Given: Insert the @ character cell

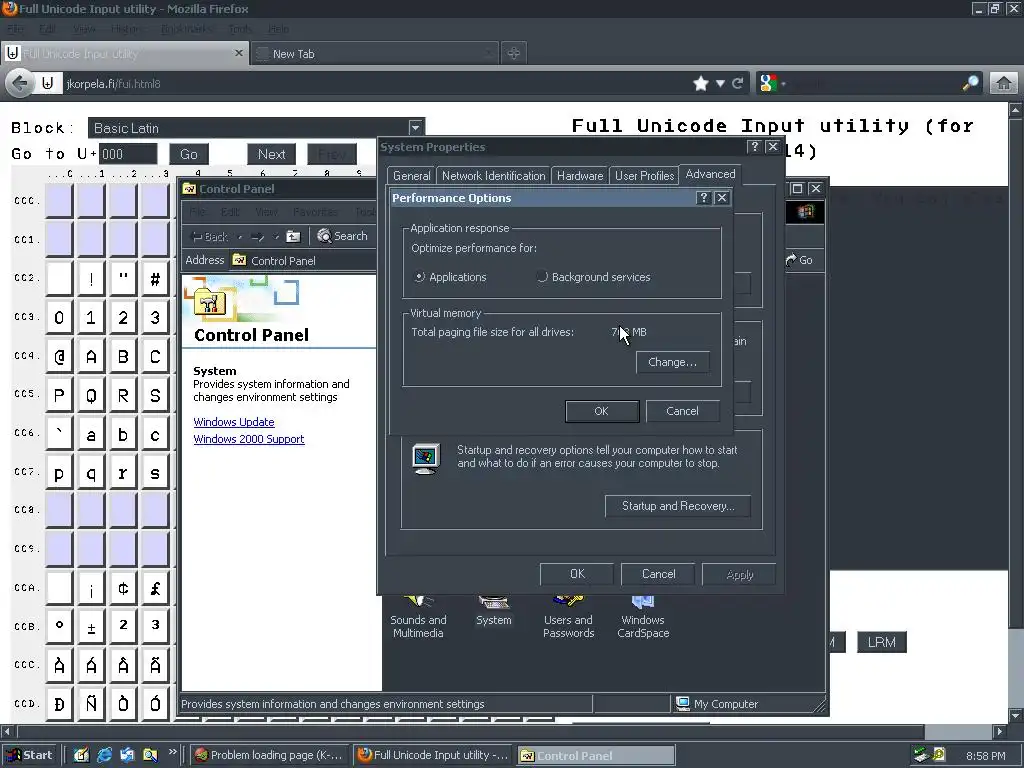Looking at the screenshot, I should pyautogui.click(x=59, y=357).
